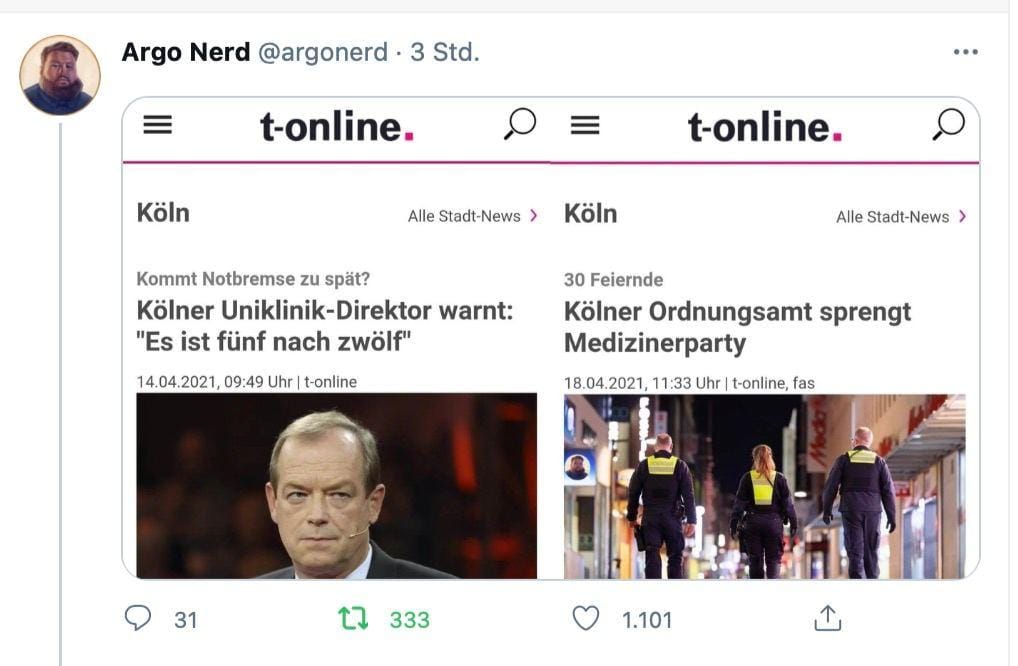Open the Kölner Ordnungsamt sprengt Medizinerparty headline
1018x666 pixels.
click(736, 327)
